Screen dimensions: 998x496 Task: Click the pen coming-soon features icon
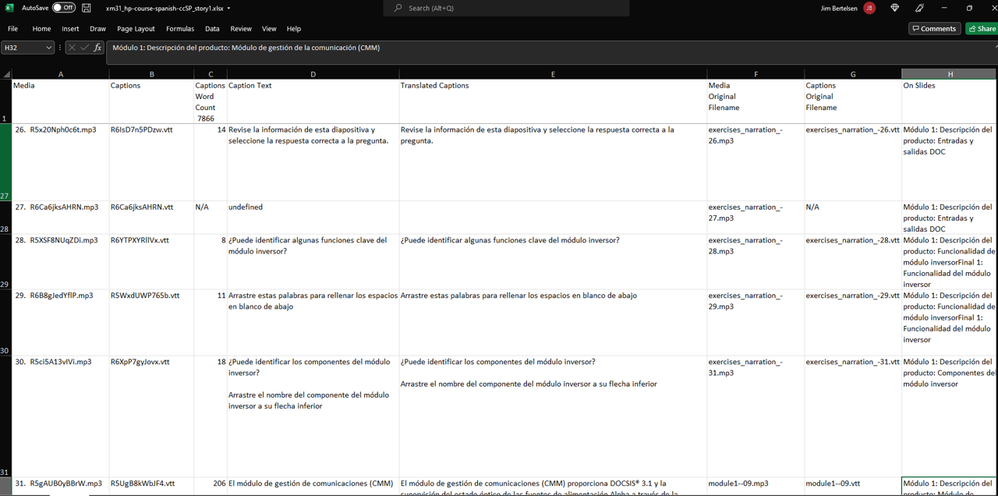click(x=920, y=8)
